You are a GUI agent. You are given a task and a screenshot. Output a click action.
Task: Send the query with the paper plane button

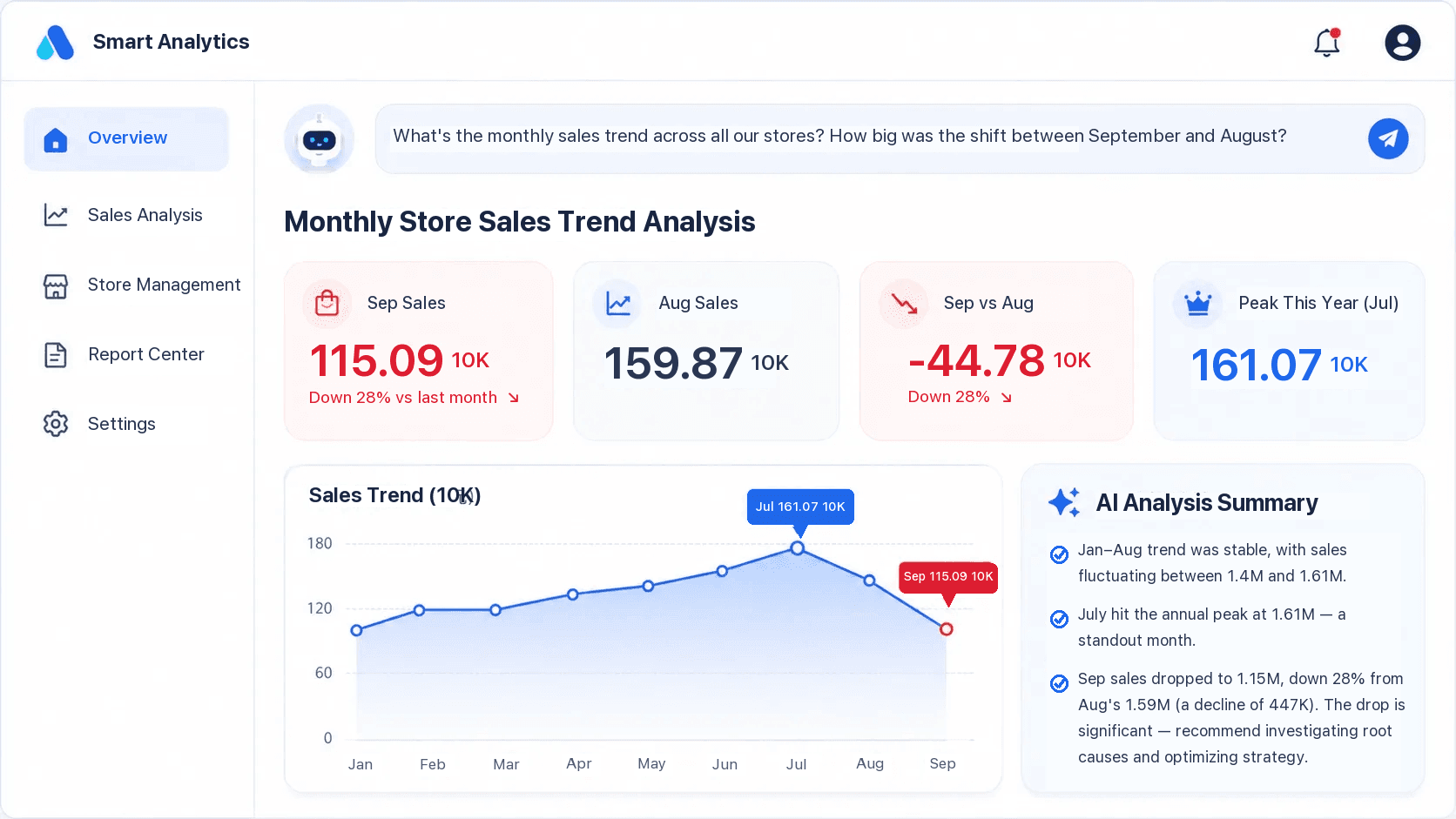point(1388,138)
